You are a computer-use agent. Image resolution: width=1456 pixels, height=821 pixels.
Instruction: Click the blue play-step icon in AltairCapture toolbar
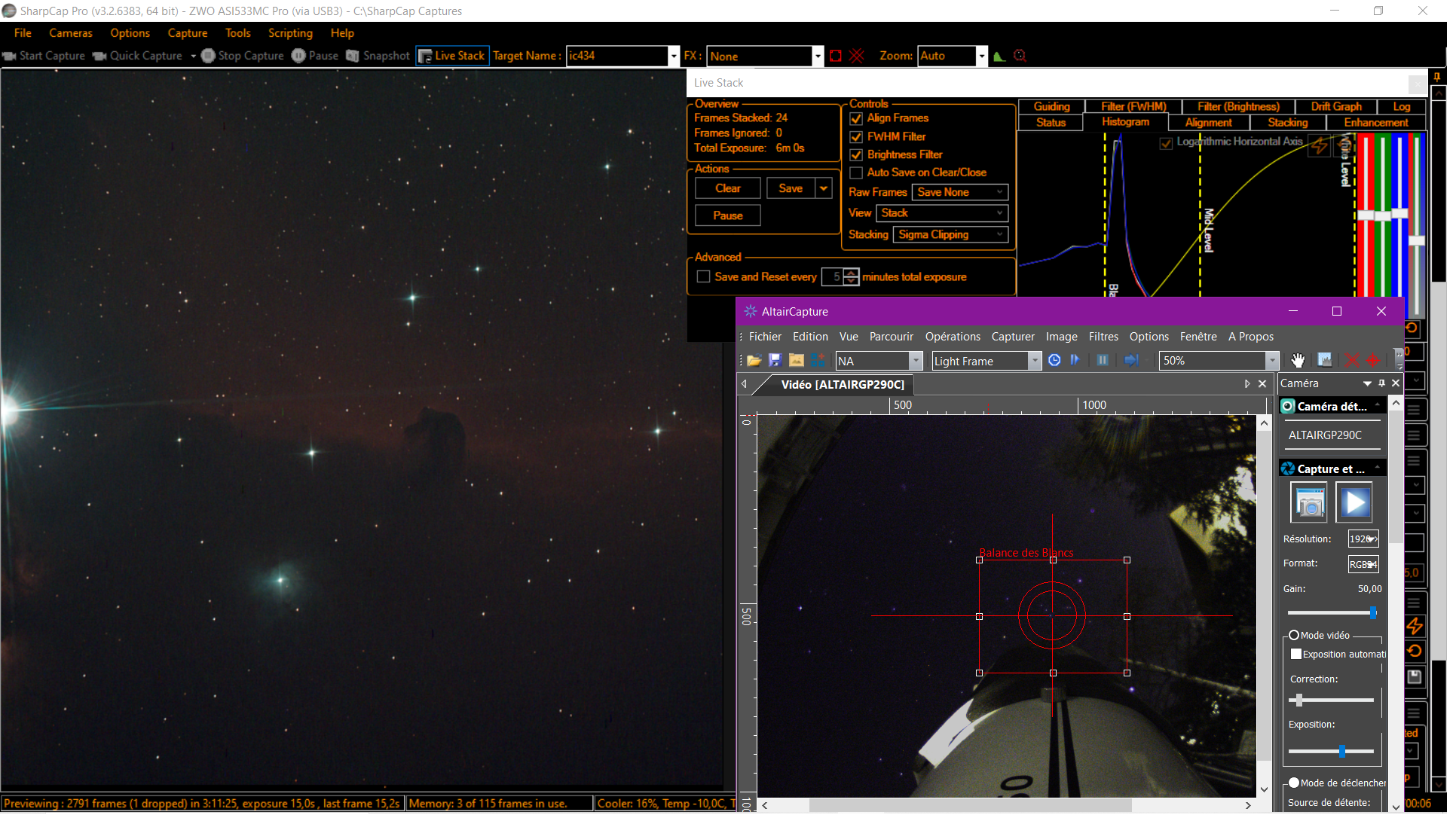coord(1075,361)
